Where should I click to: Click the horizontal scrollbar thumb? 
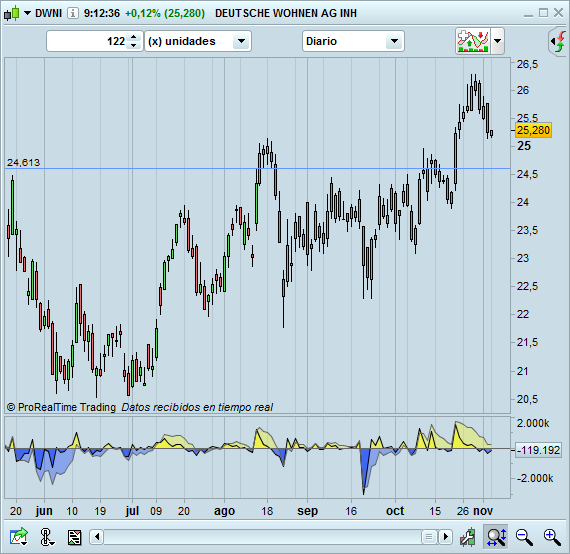(x=429, y=537)
